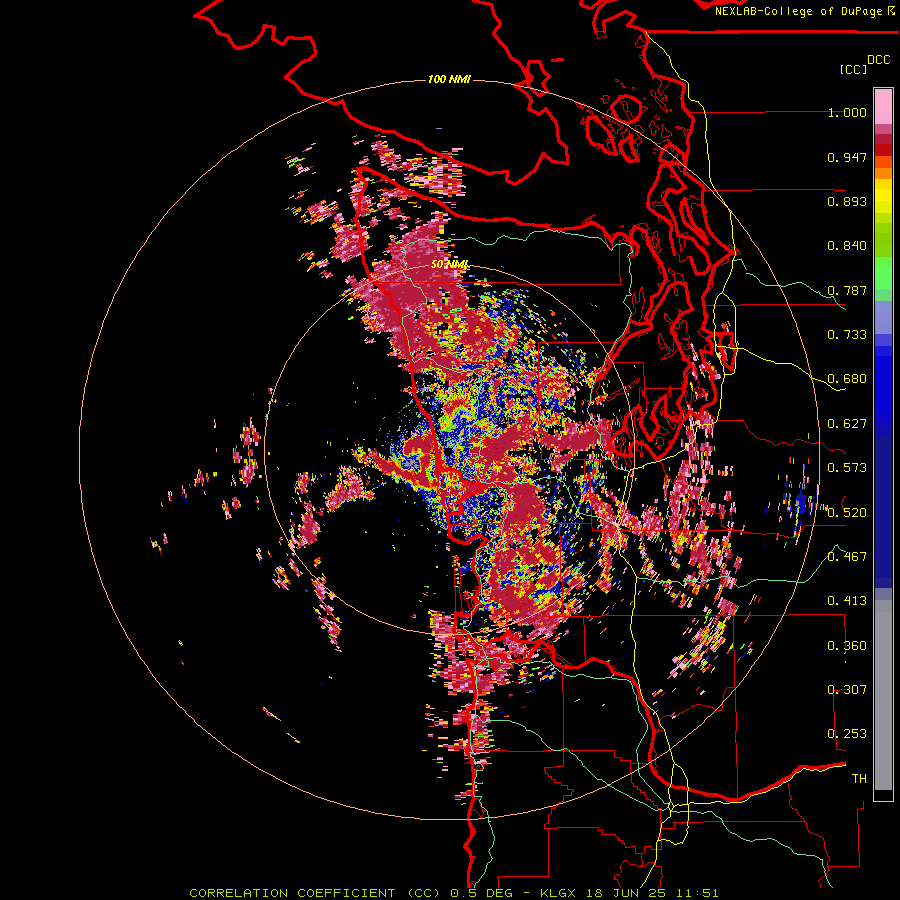900x900 pixels.
Task: Pick the light pink top color bar segment
Action: tap(883, 106)
